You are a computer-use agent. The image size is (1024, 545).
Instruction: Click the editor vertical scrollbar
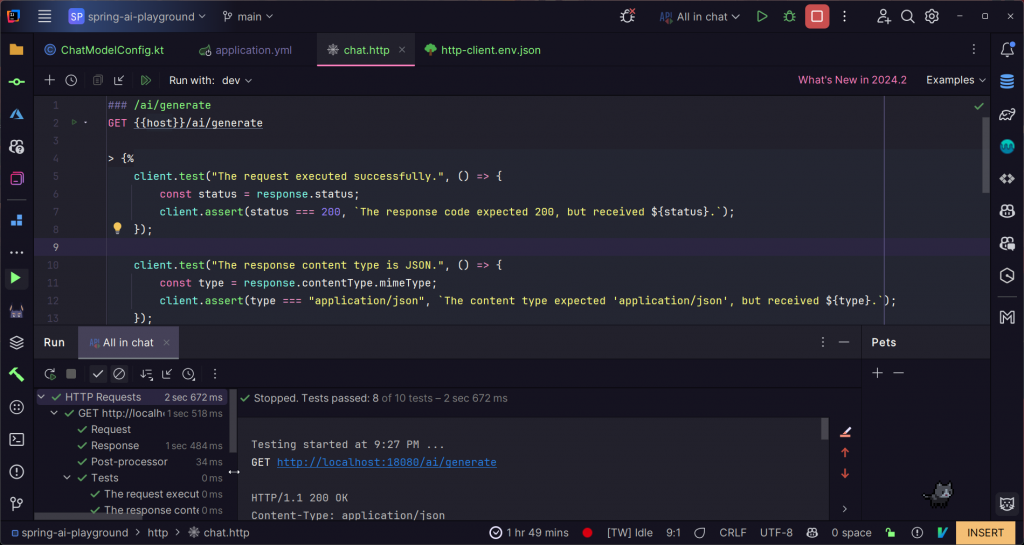pyautogui.click(x=985, y=155)
